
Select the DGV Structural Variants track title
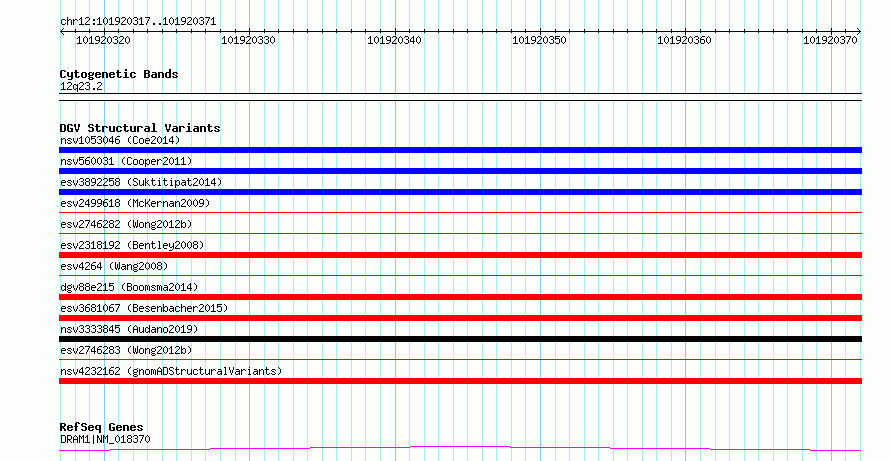(140, 128)
